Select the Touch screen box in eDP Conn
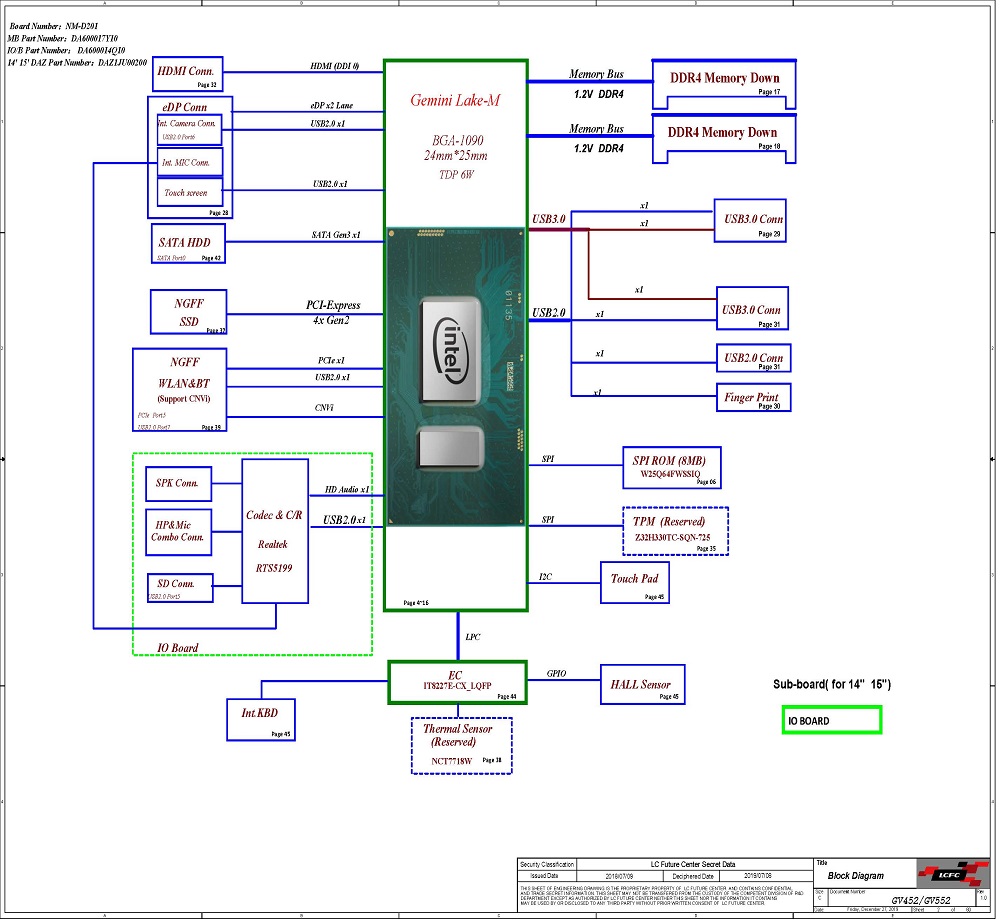 coord(189,193)
